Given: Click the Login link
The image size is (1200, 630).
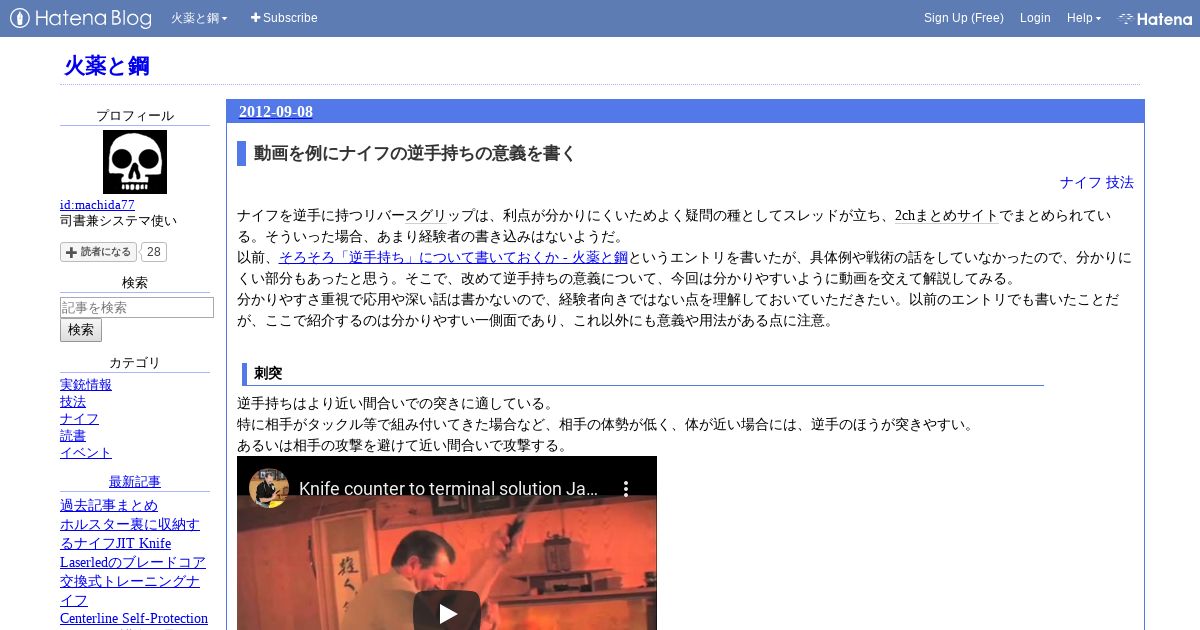Looking at the screenshot, I should 1035,18.
